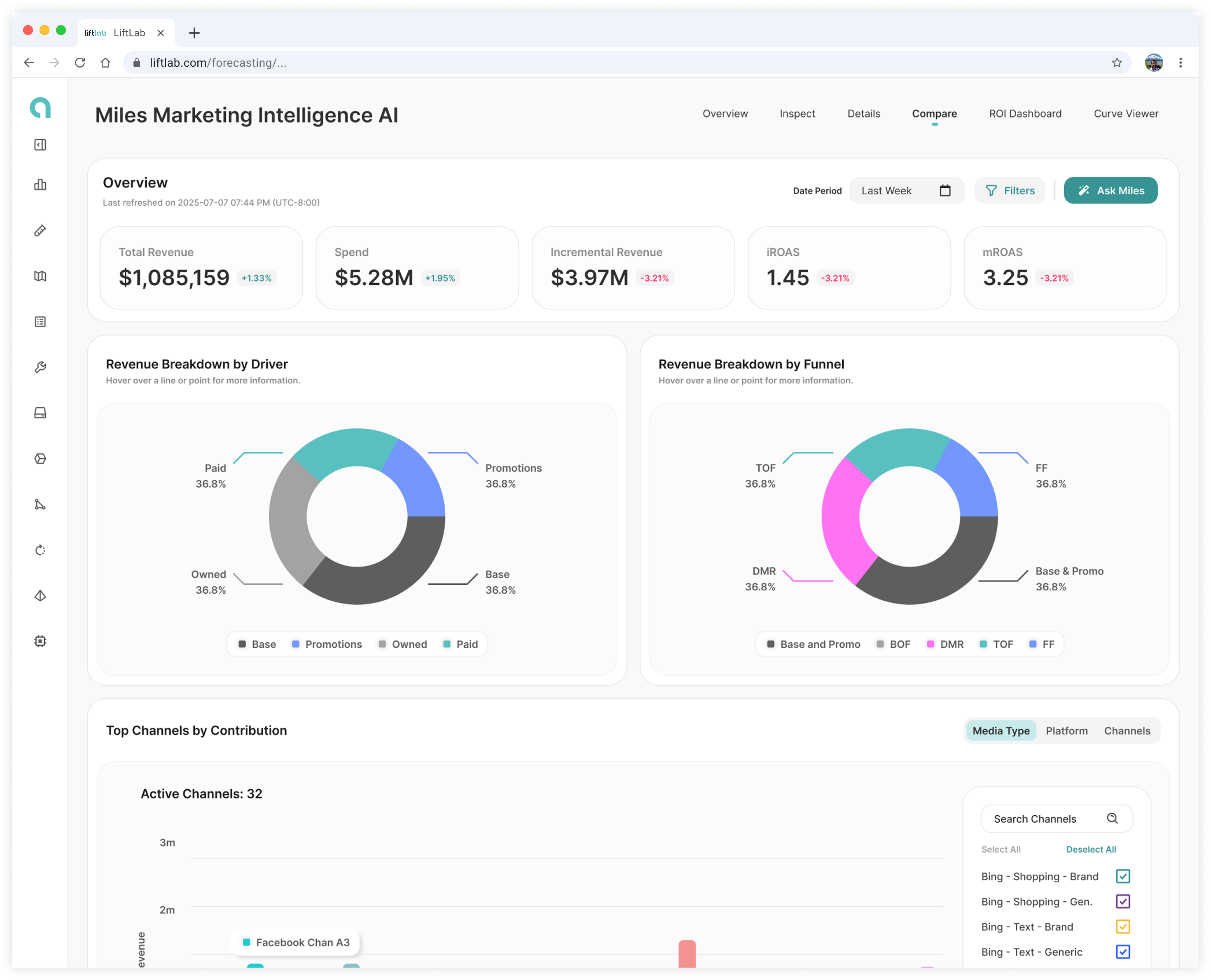
Task: Bookmark page with the star icon
Action: tap(1117, 63)
